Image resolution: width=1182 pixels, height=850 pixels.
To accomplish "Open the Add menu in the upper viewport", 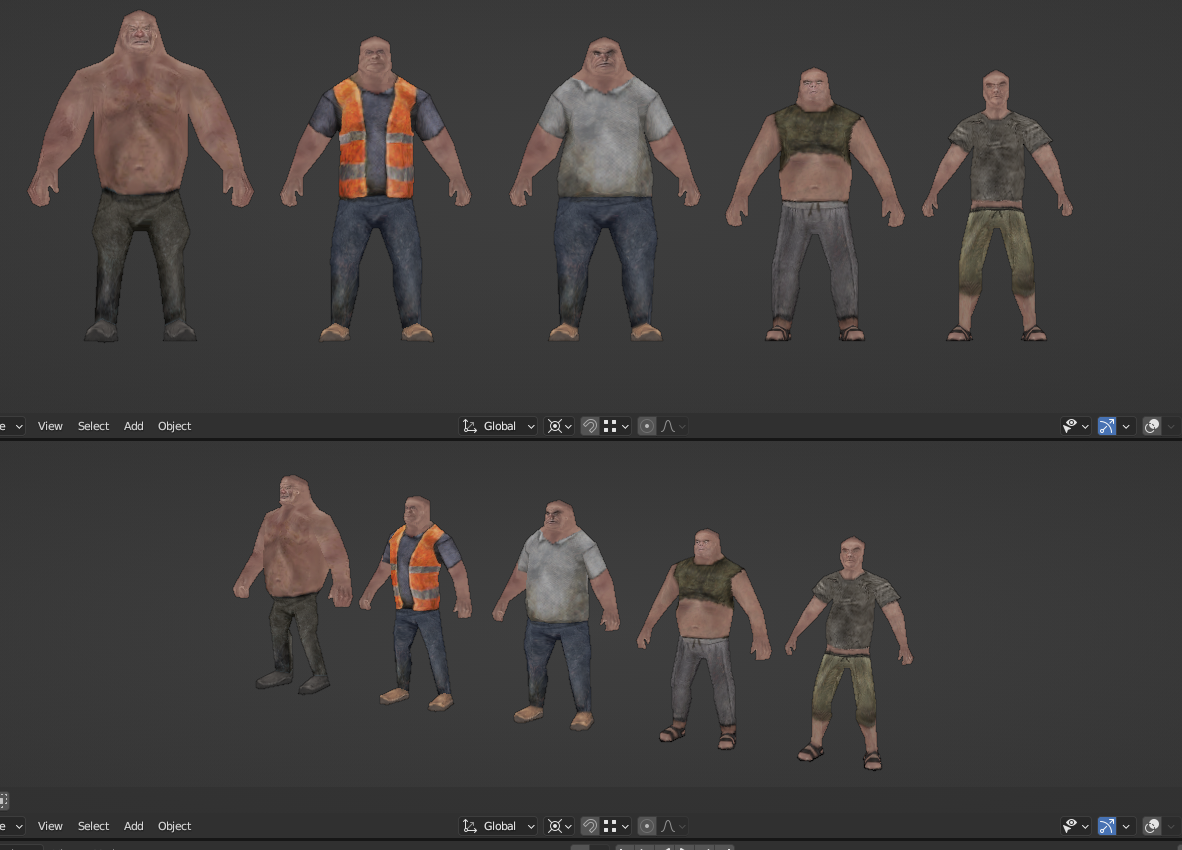I will 133,426.
